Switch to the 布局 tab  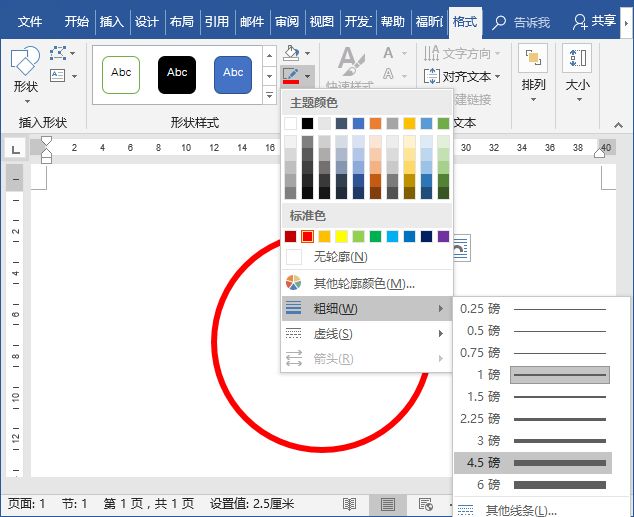[182, 21]
